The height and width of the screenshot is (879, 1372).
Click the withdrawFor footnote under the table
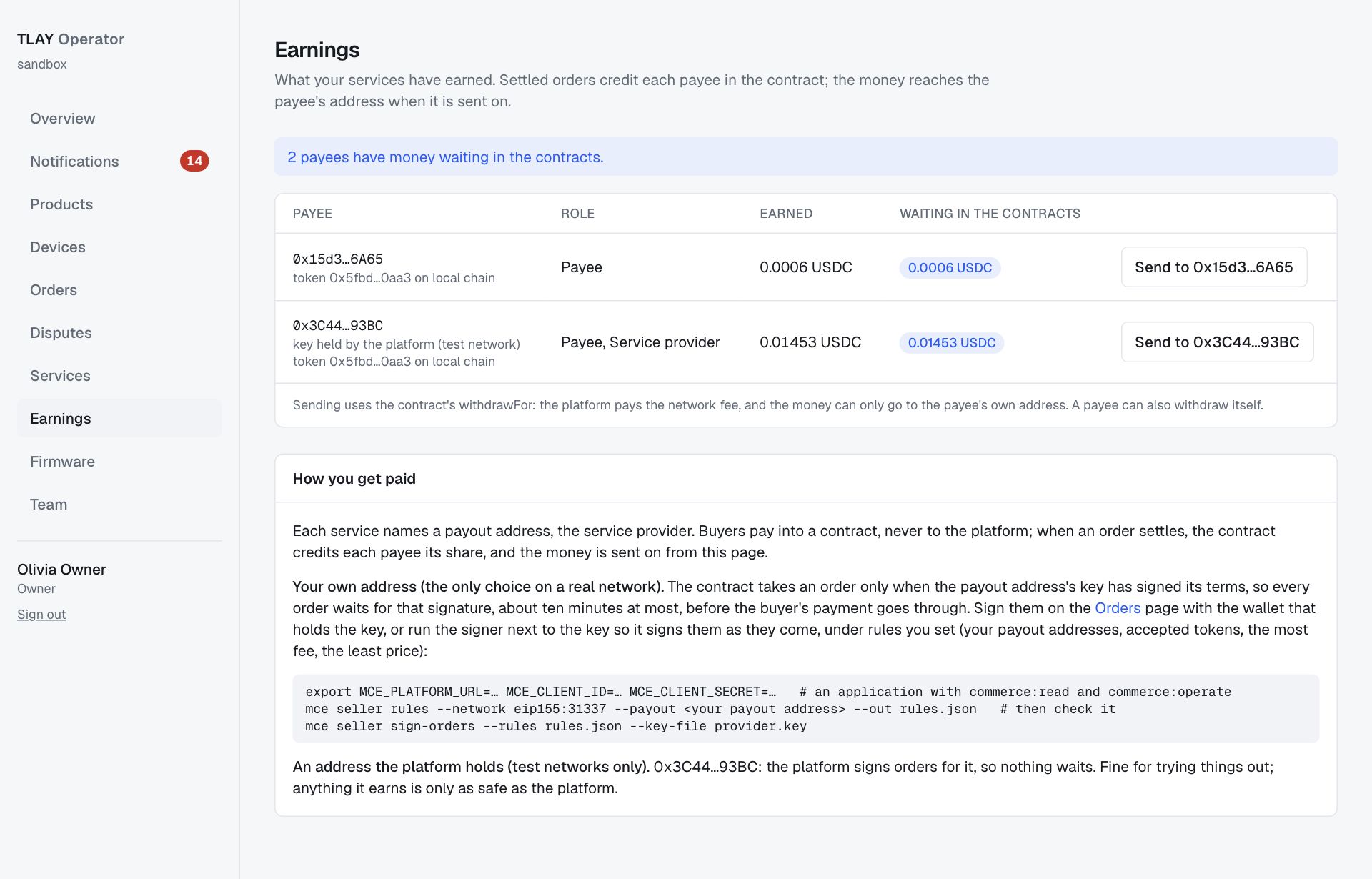[x=778, y=405]
